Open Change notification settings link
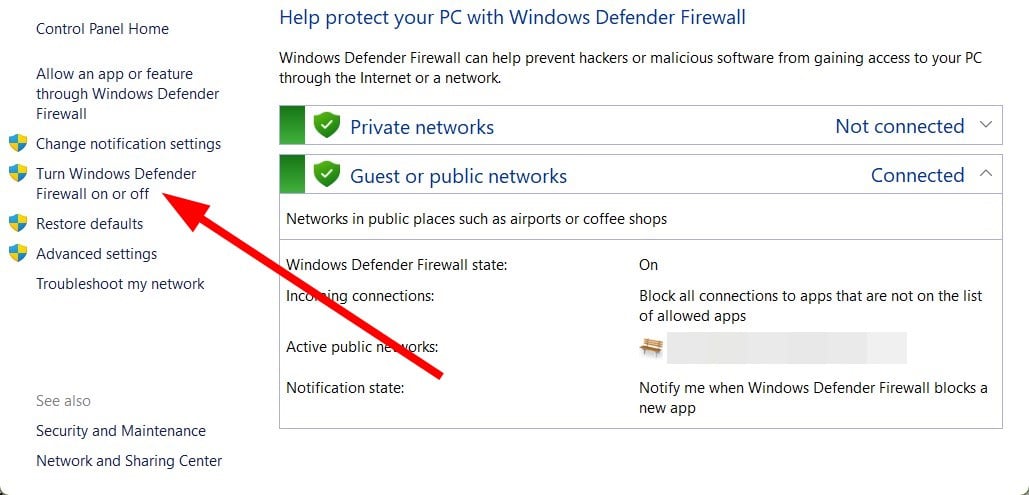 (128, 143)
